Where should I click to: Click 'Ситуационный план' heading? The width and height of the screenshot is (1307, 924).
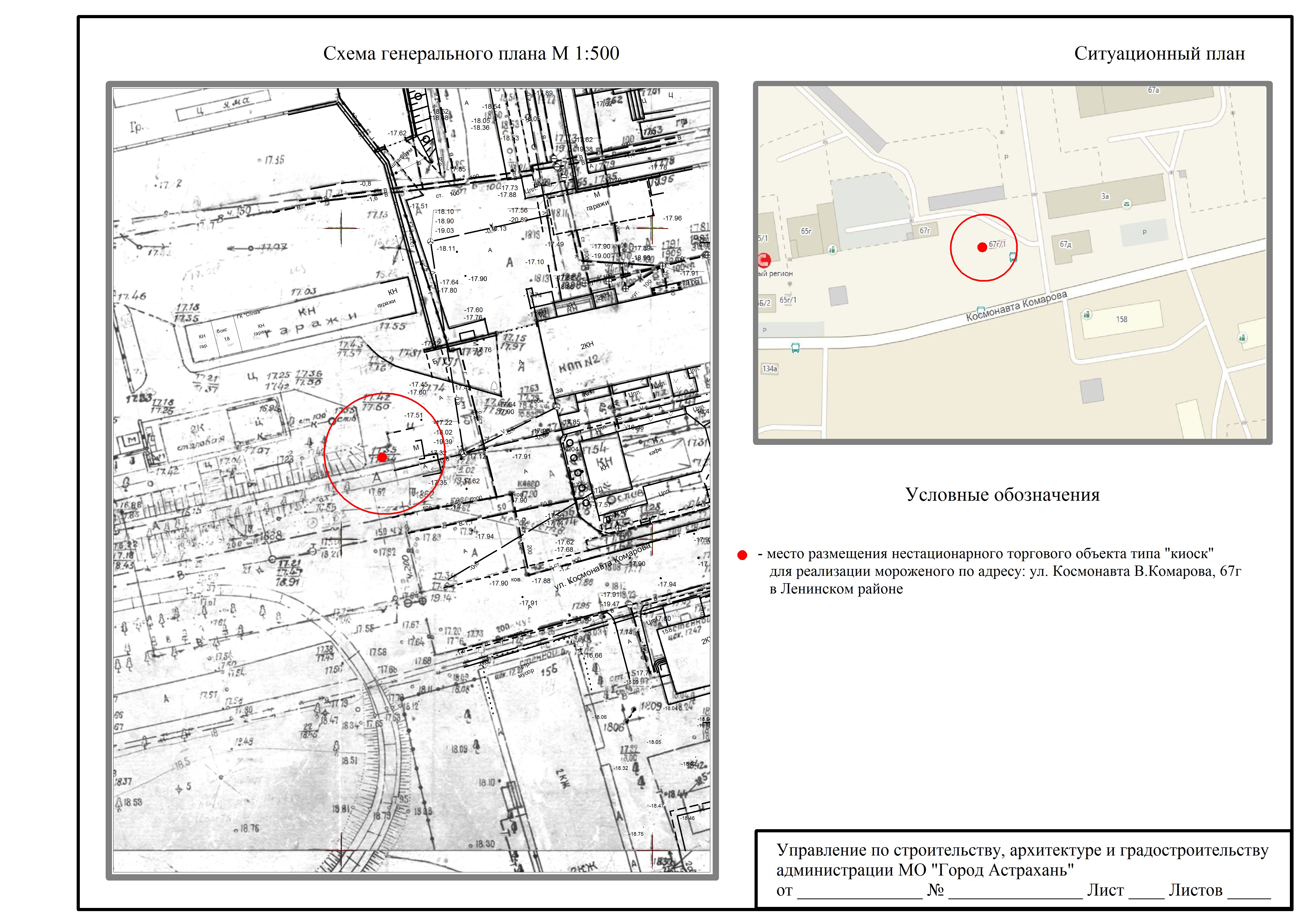(x=1159, y=53)
